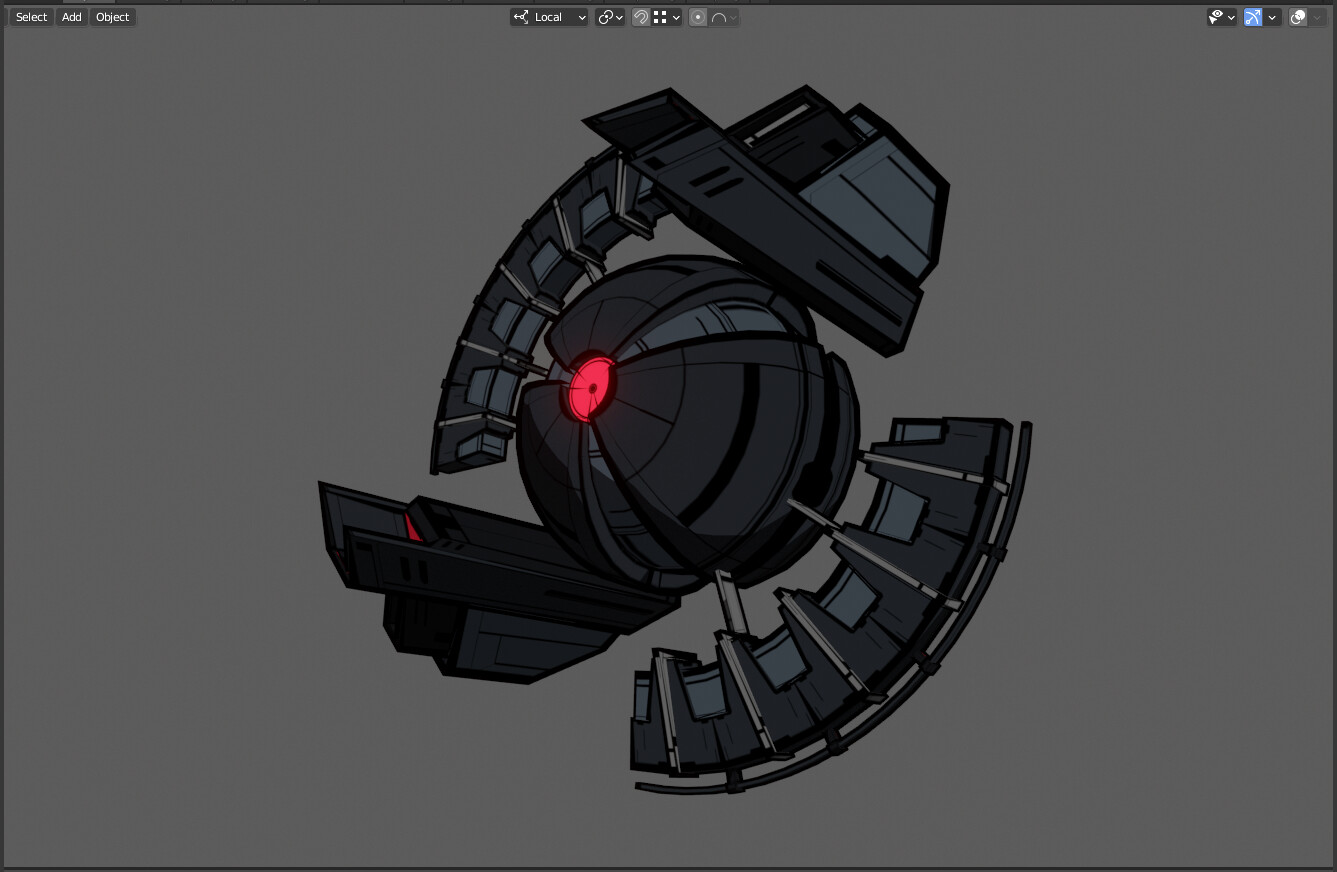The width and height of the screenshot is (1337, 872).
Task: Open the Select menu
Action: (x=30, y=17)
